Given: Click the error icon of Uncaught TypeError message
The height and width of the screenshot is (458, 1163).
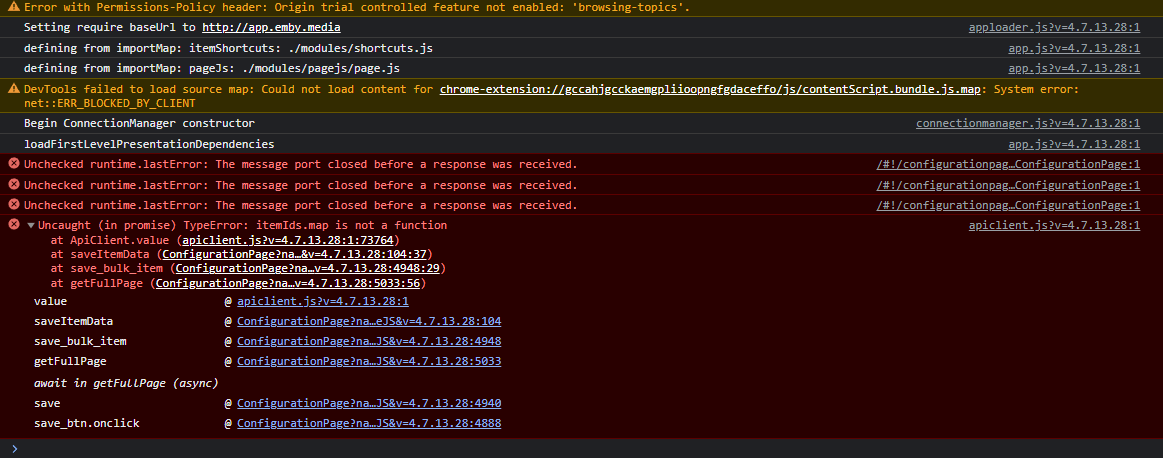Looking at the screenshot, I should [13, 224].
